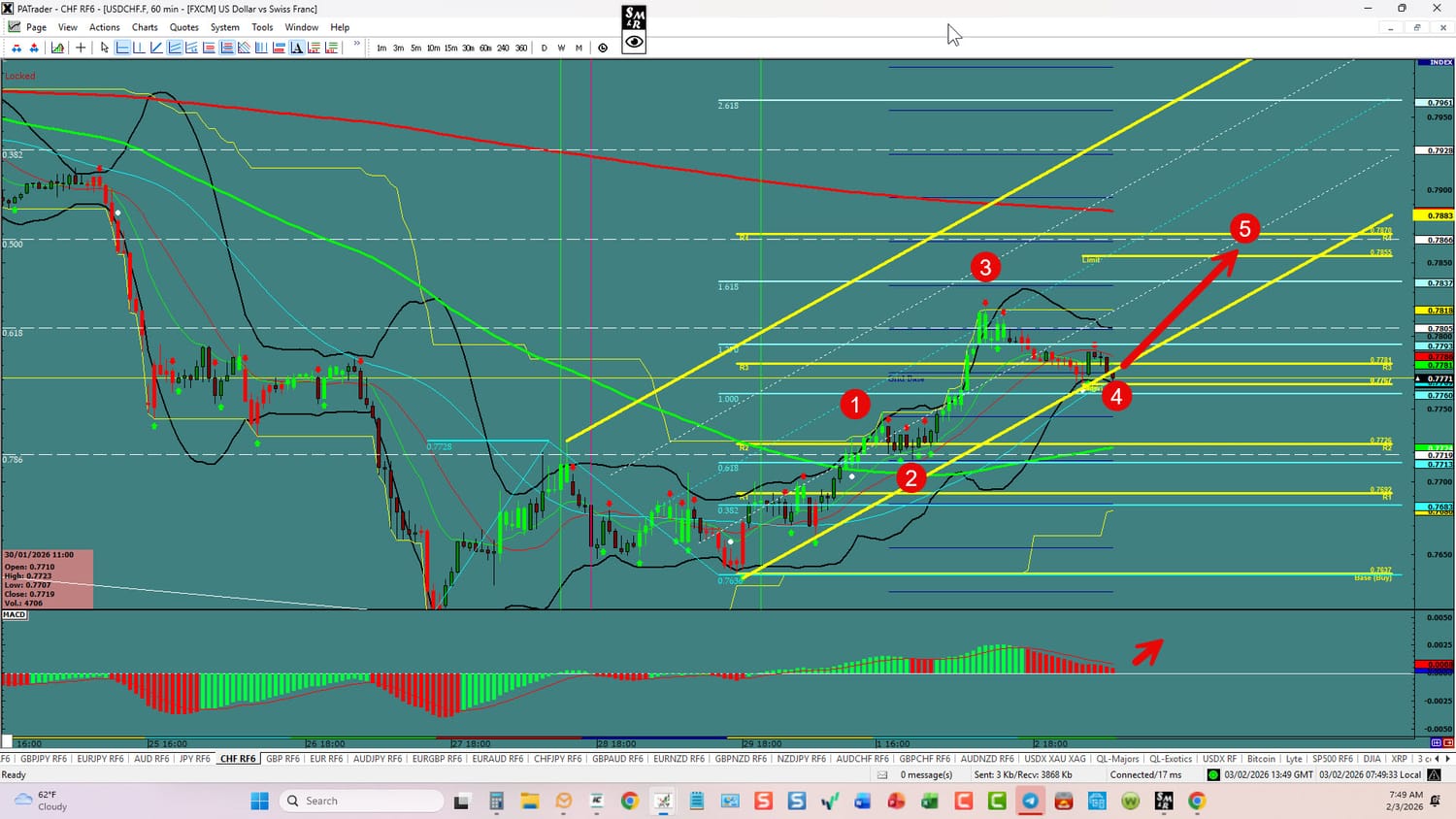Select the SP500 RF6 tab
This screenshot has height=819, width=1456.
pos(1332,759)
